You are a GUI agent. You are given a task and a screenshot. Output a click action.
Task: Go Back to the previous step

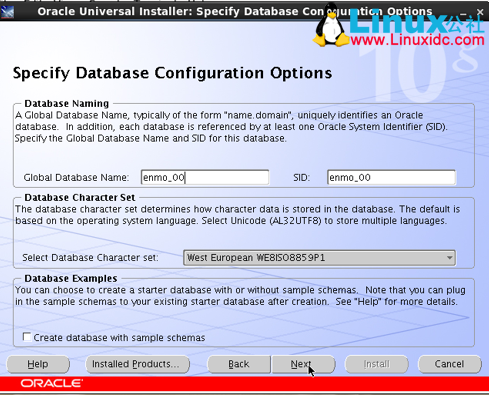[x=239, y=364]
